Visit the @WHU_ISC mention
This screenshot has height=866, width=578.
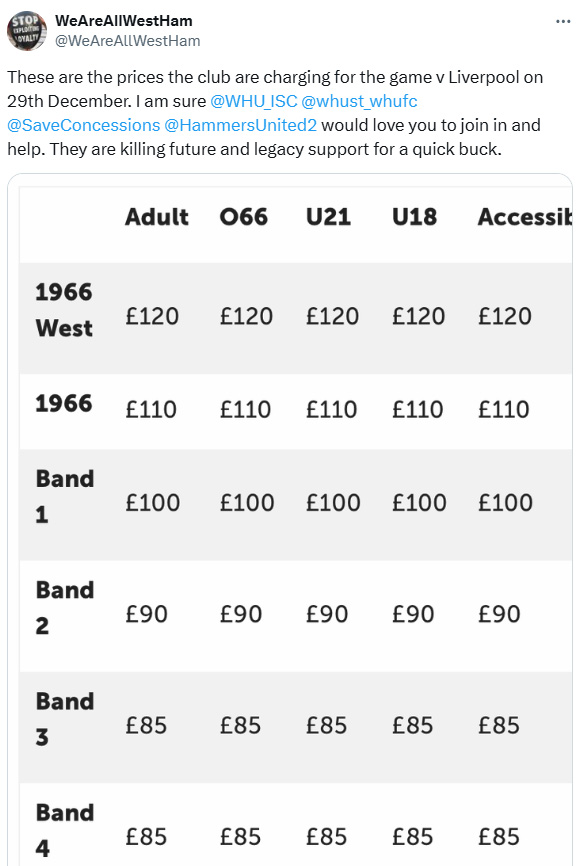pos(253,101)
